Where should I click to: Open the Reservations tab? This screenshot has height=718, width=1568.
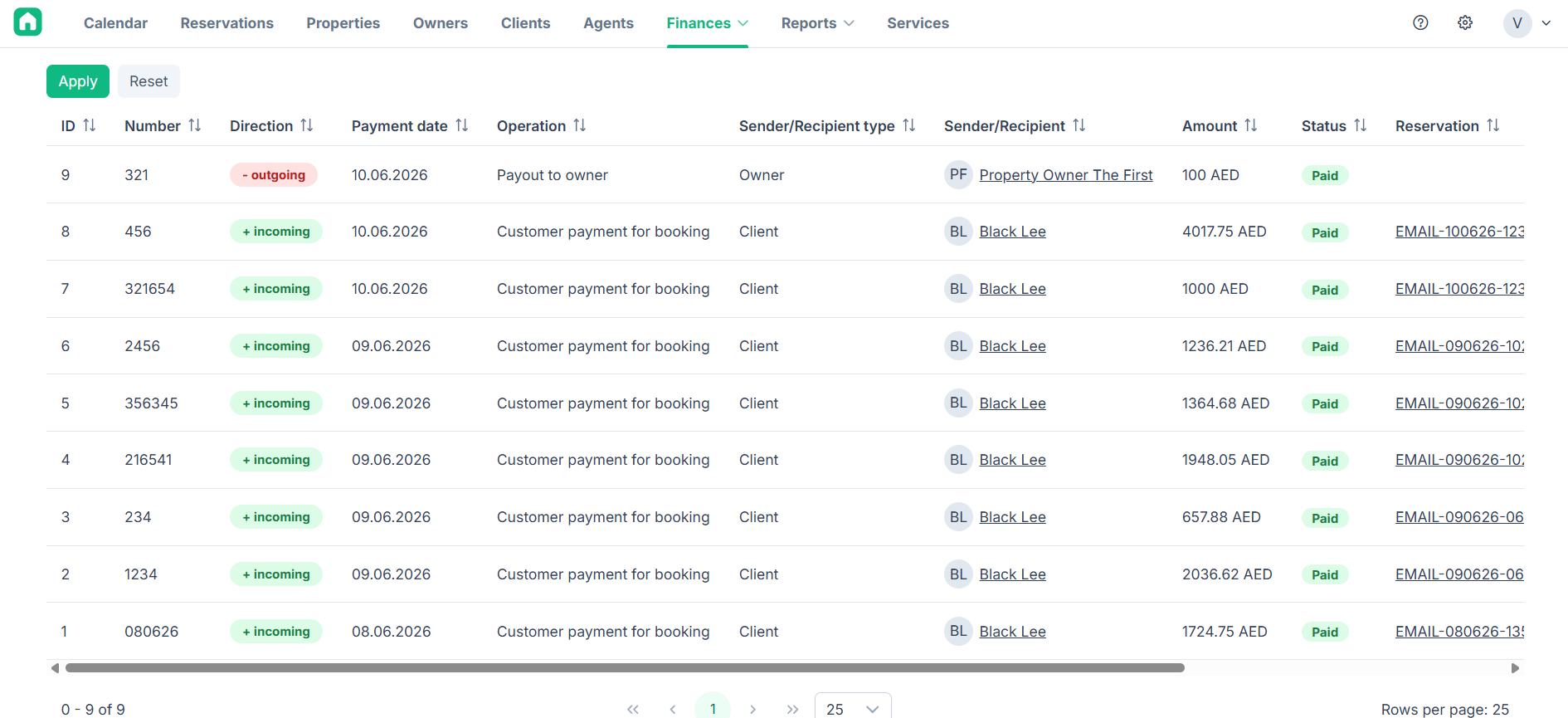(227, 23)
